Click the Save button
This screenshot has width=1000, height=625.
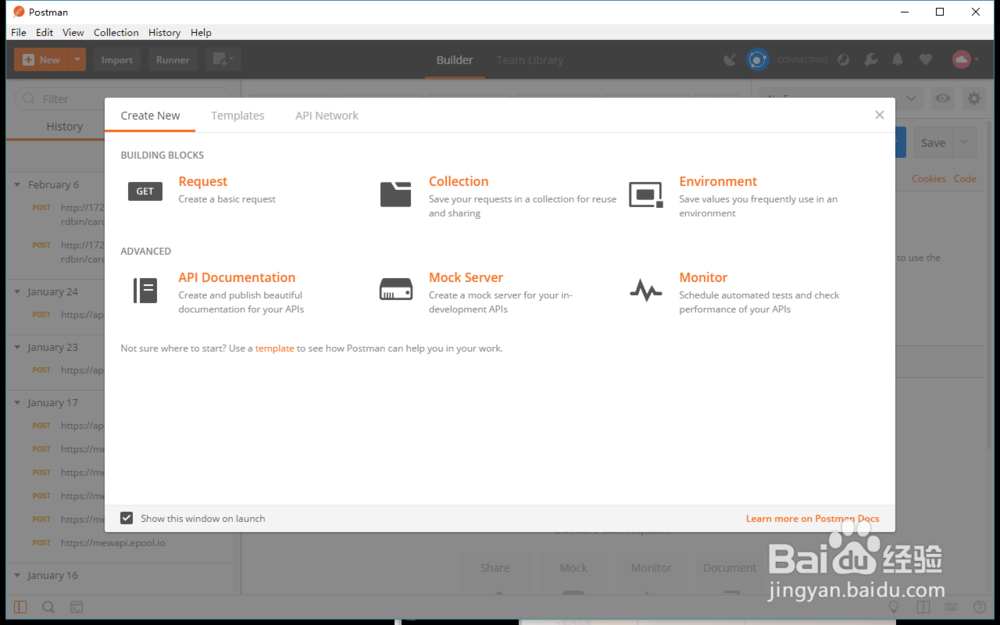[933, 143]
